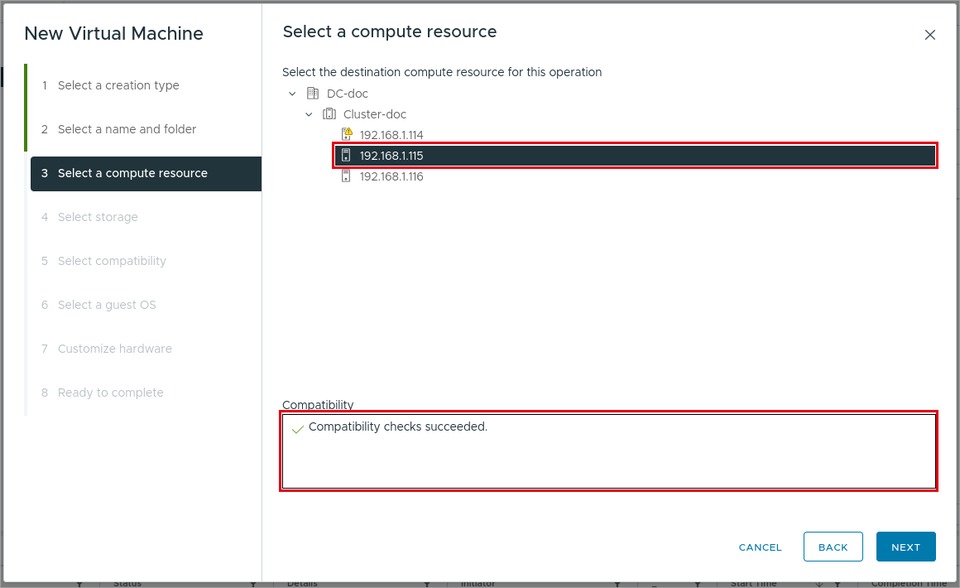Open step 5 Select compatibility
The width and height of the screenshot is (960, 588).
coord(103,261)
